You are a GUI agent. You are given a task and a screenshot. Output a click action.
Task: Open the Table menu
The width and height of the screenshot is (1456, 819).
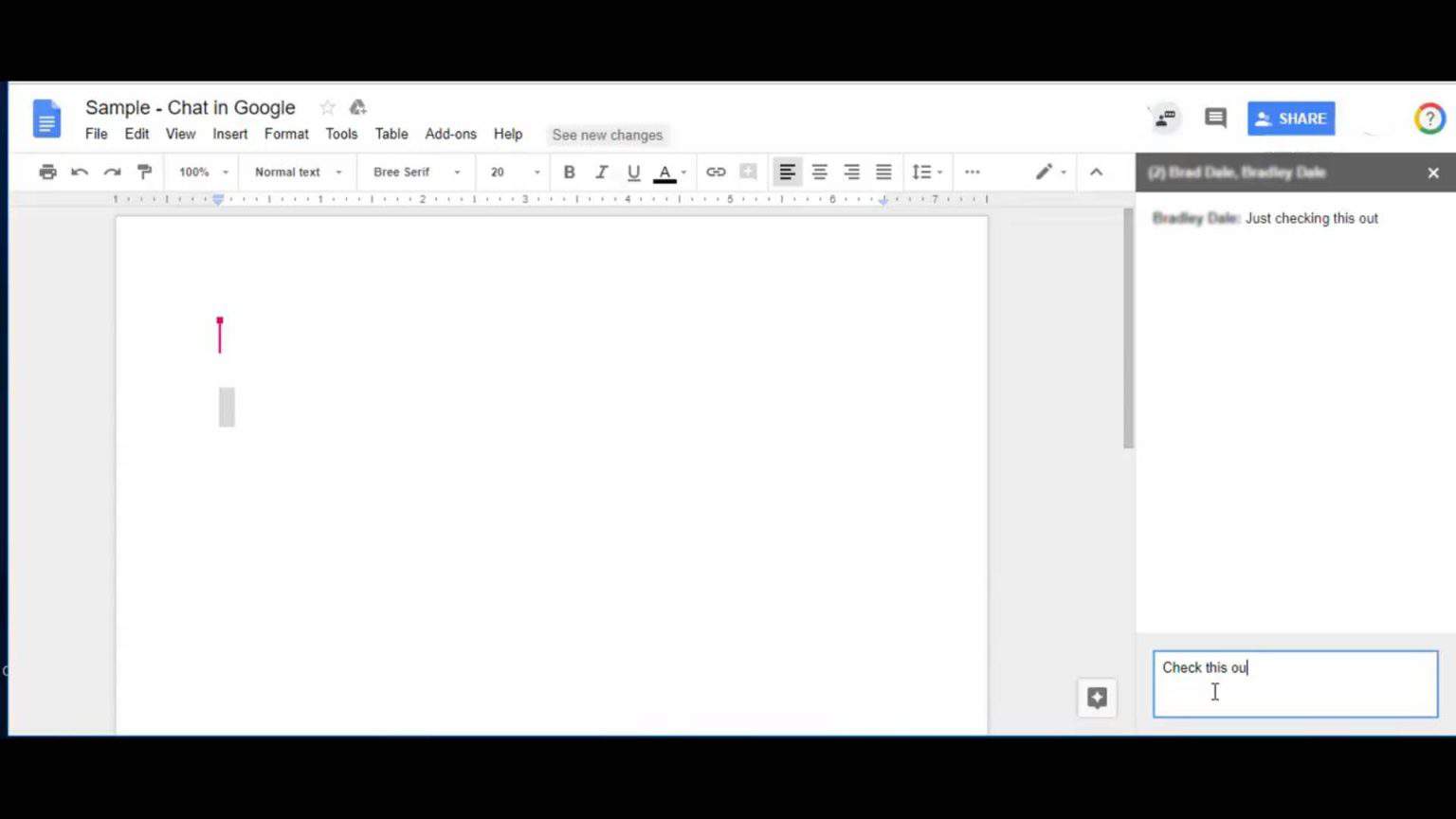(391, 134)
